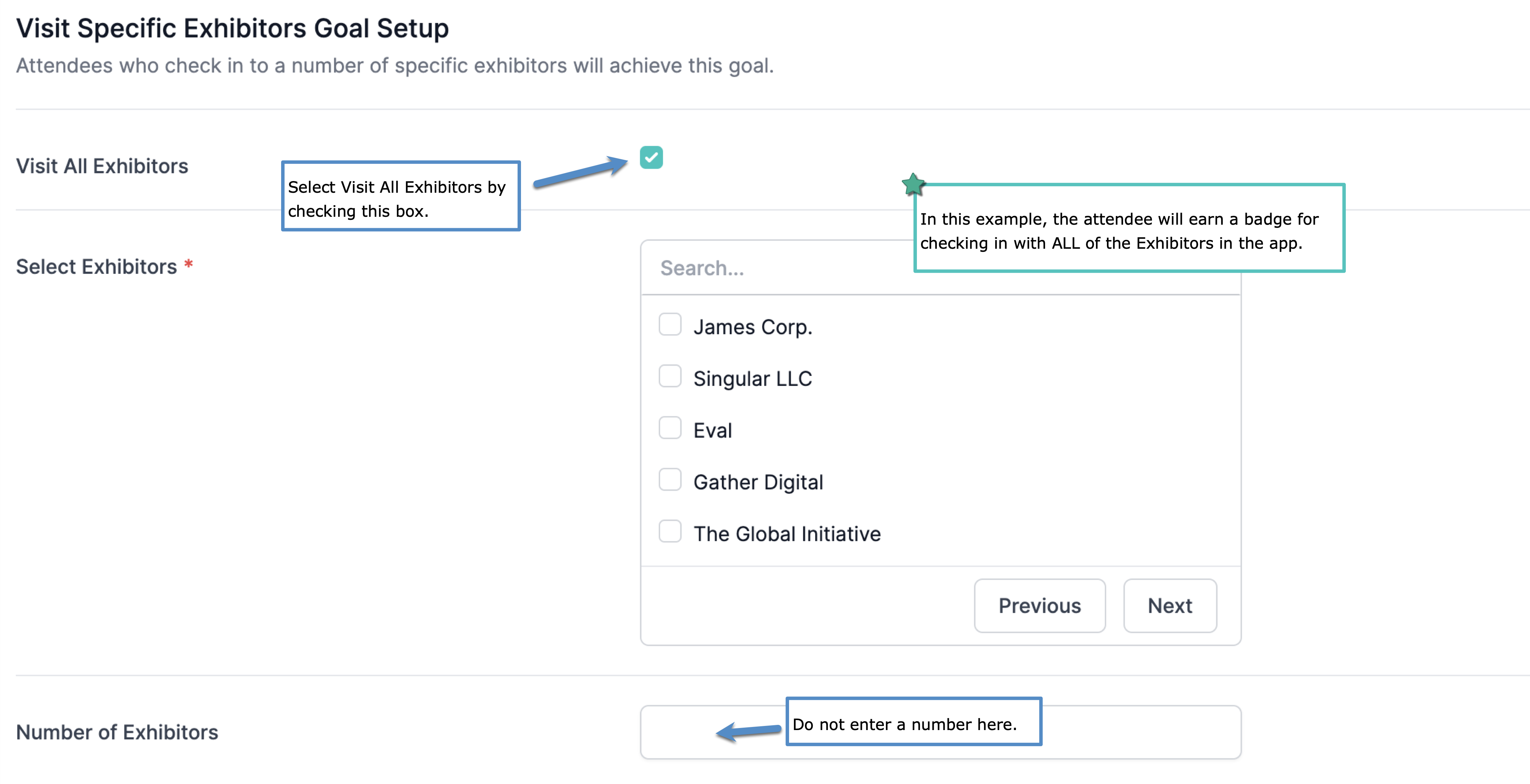Check the James Corp. exhibitor box
Image resolution: width=1530 pixels, height=784 pixels.
[670, 324]
